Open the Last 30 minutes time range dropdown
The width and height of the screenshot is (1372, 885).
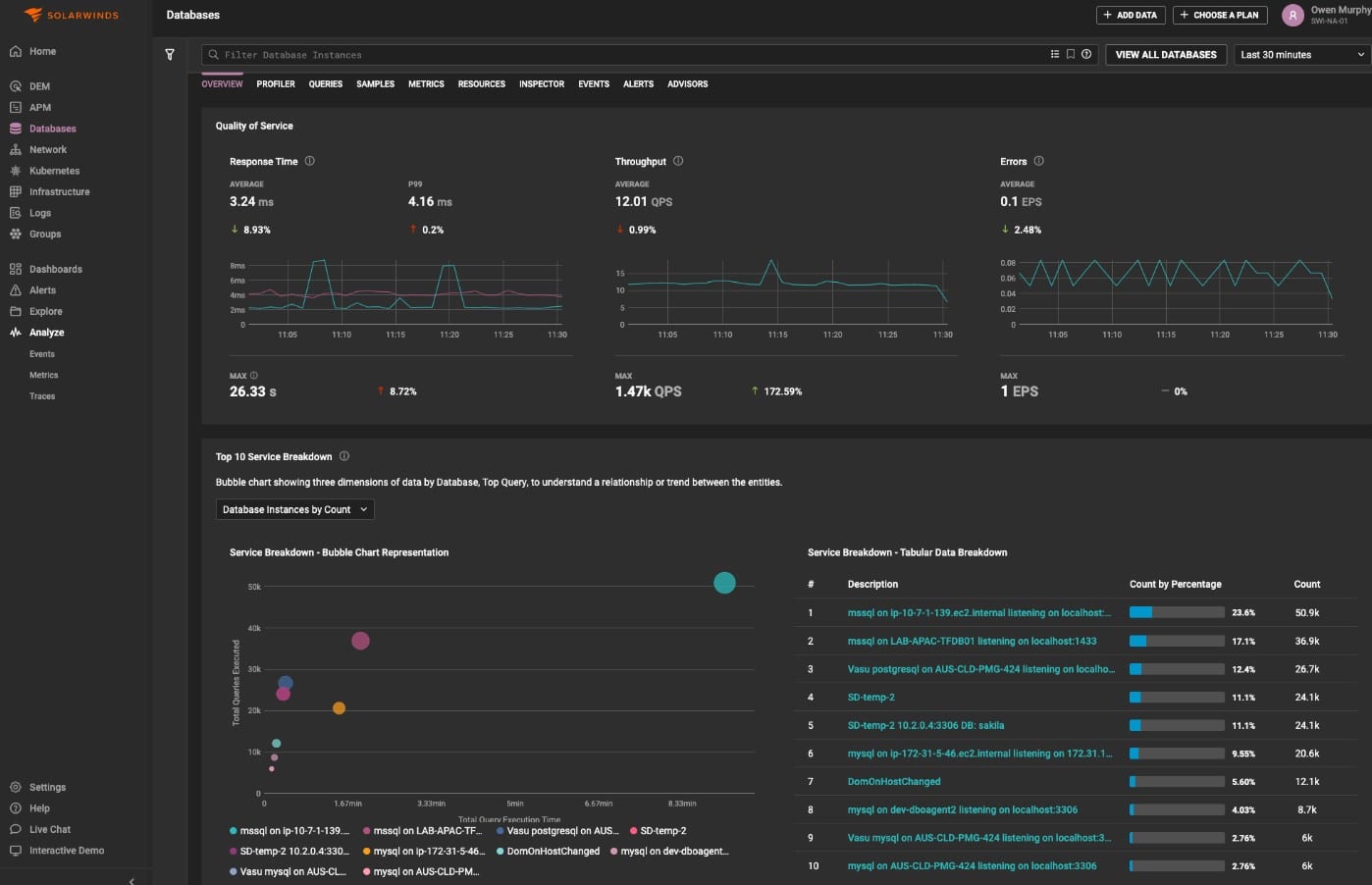click(1301, 54)
